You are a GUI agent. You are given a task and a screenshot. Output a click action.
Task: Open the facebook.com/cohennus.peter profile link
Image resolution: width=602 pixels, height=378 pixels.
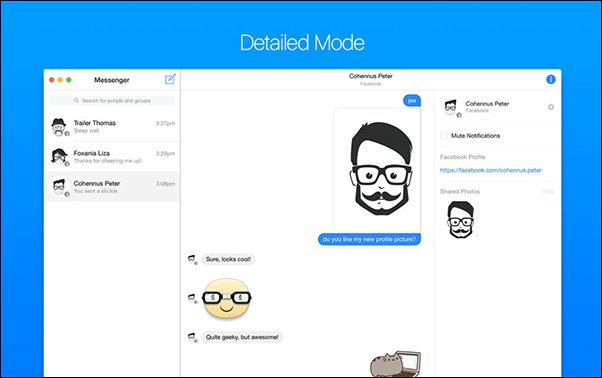491,170
